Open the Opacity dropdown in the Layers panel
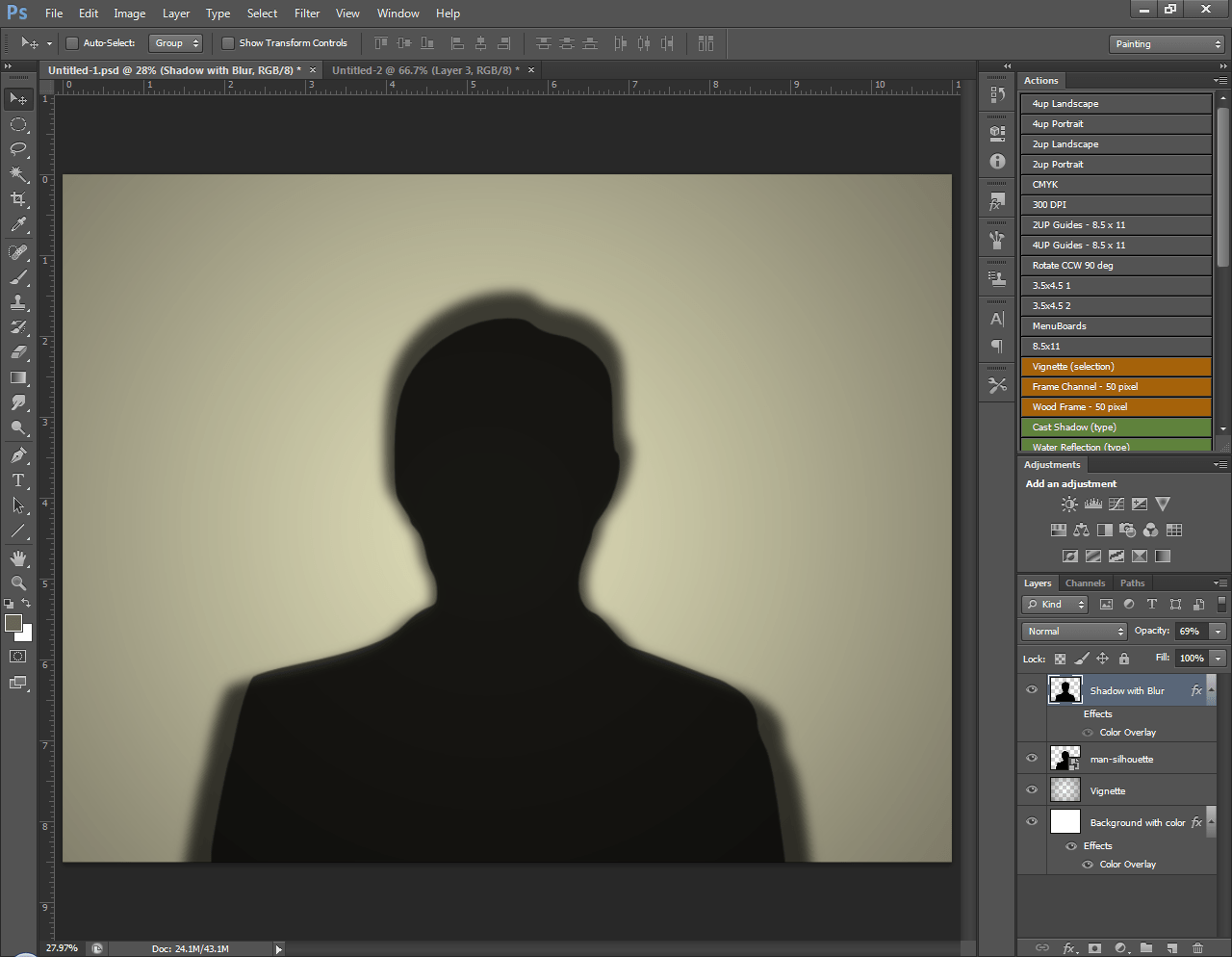1232x957 pixels. pos(1217,631)
